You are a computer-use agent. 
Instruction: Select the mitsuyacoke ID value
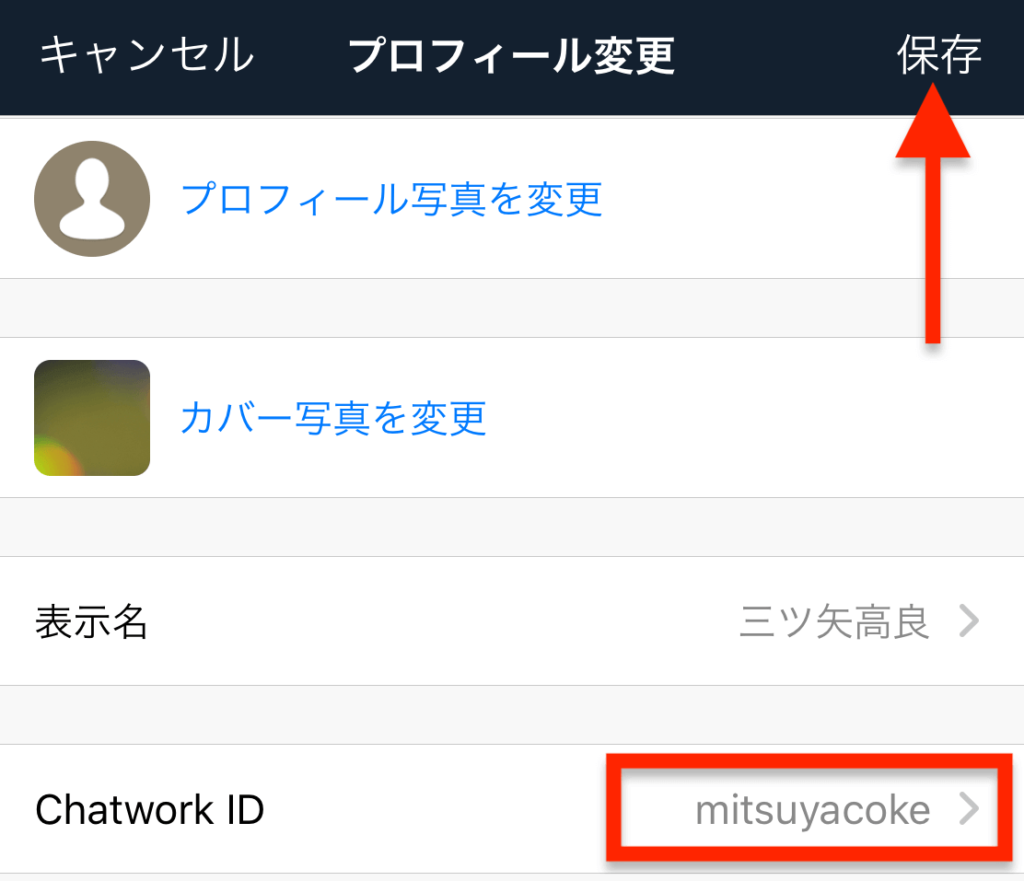pos(812,810)
